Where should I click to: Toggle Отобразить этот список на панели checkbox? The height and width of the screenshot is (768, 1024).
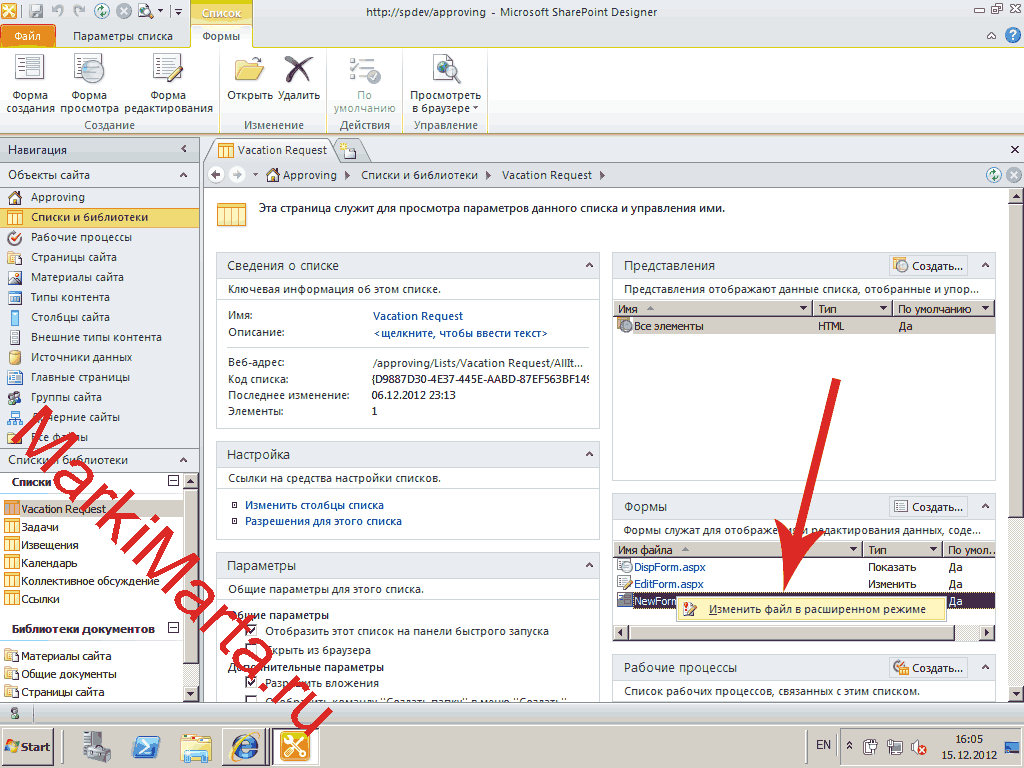[251, 631]
